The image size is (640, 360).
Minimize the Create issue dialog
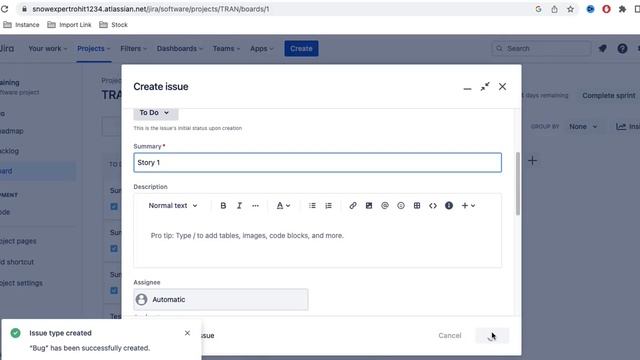pyautogui.click(x=467, y=87)
